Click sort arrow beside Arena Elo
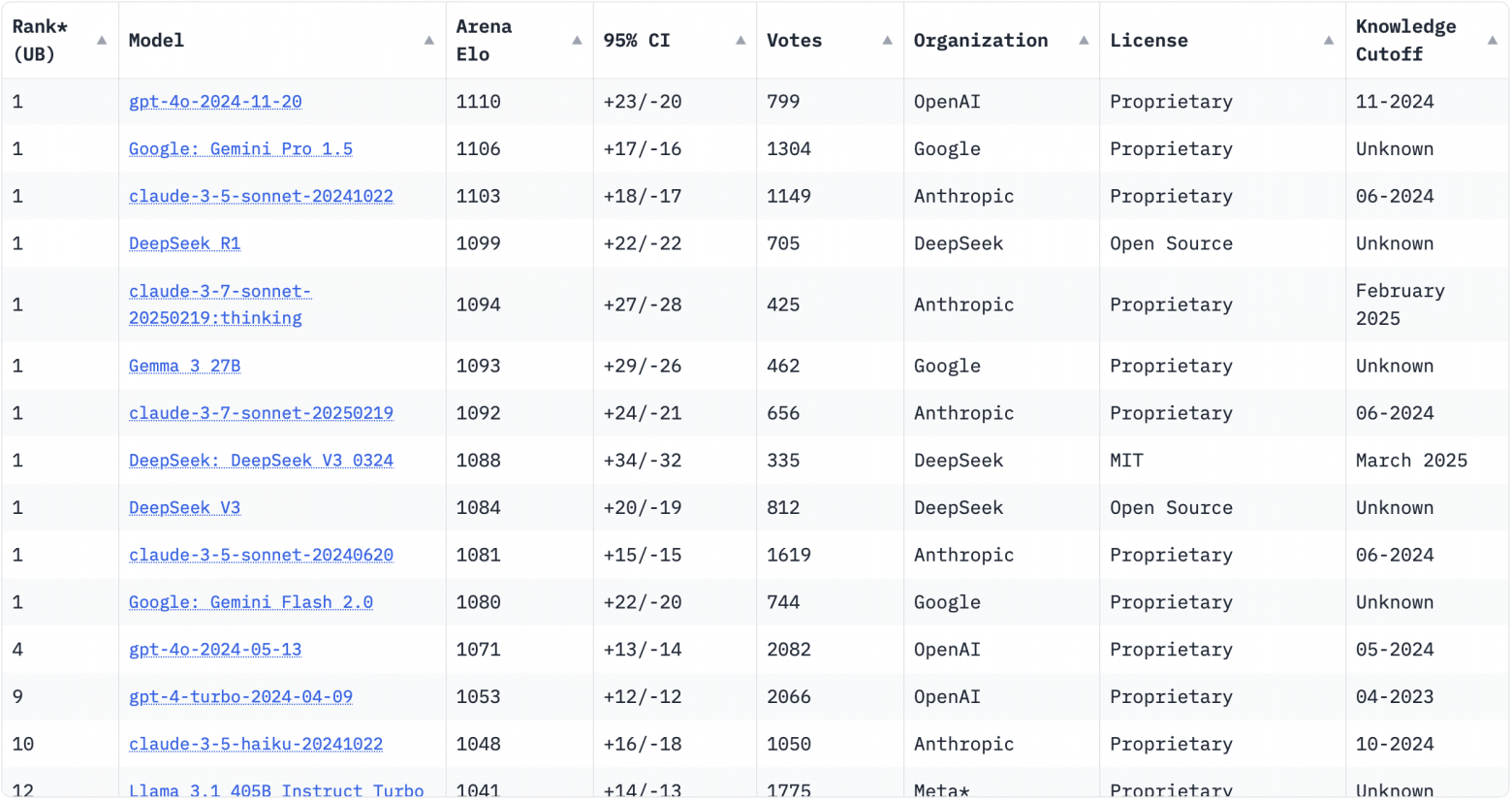This screenshot has width=1512, height=800. [x=577, y=41]
